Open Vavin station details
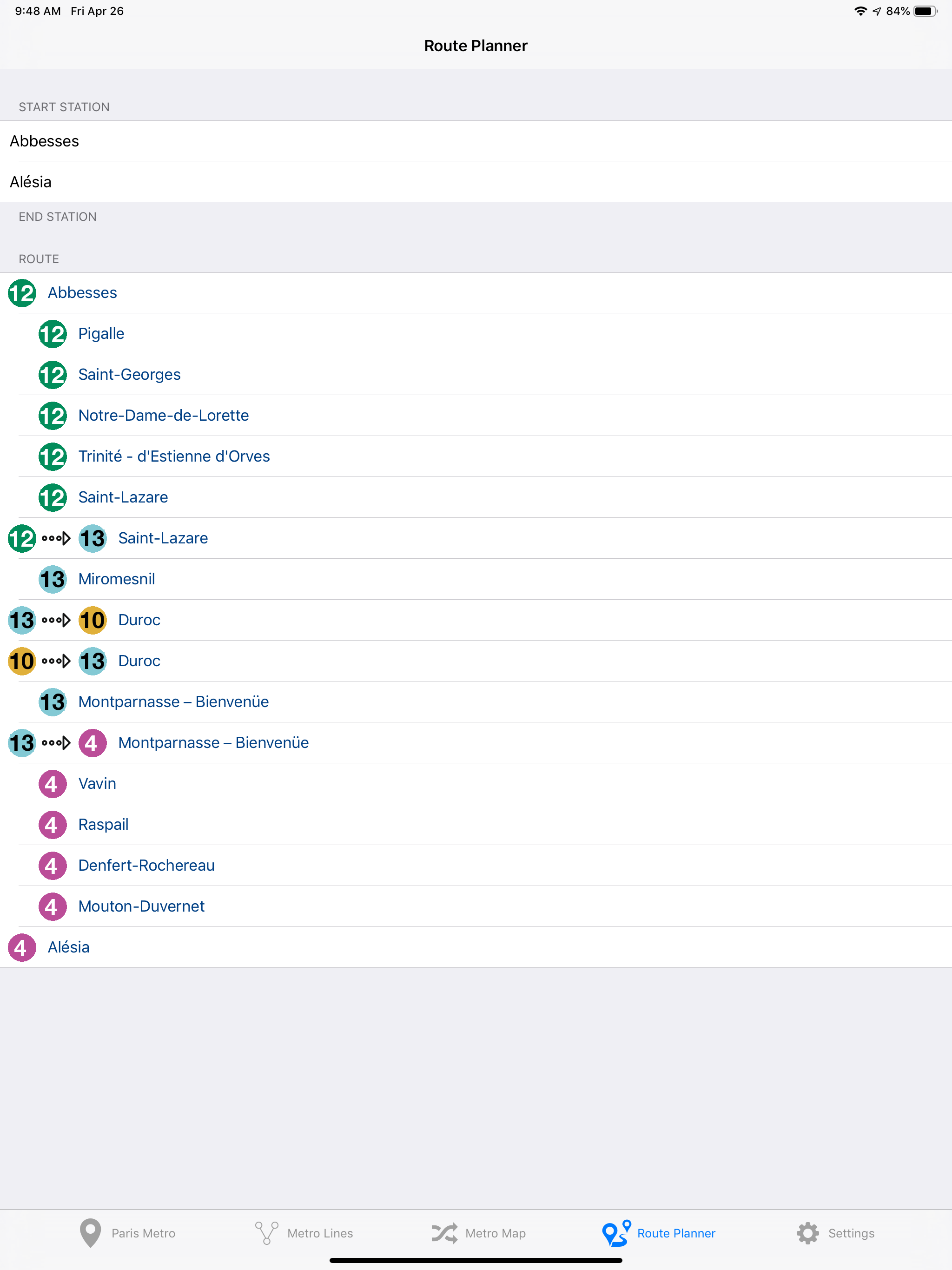This screenshot has width=952, height=1270. [x=476, y=784]
